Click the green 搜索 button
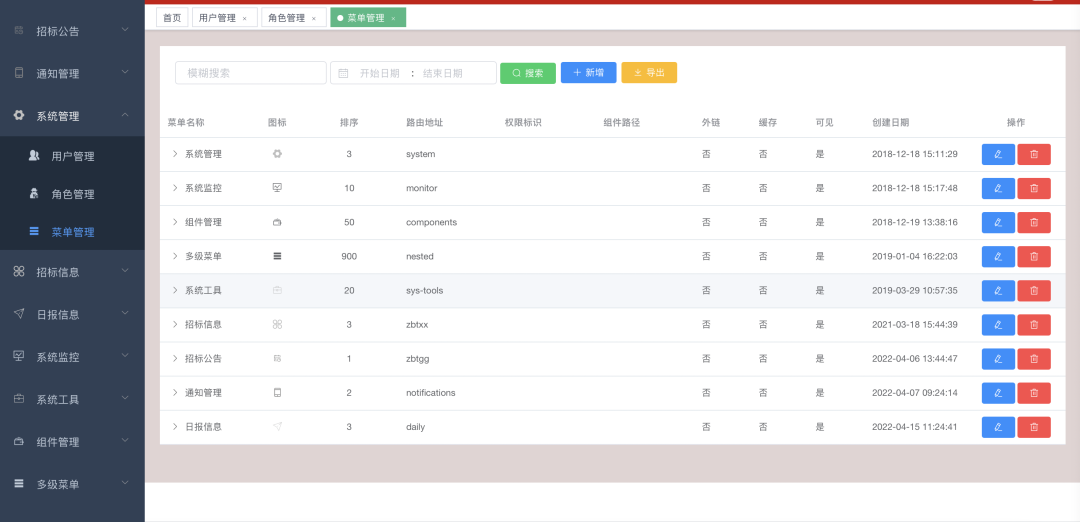Screen dimensions: 1080x522 coord(527,73)
